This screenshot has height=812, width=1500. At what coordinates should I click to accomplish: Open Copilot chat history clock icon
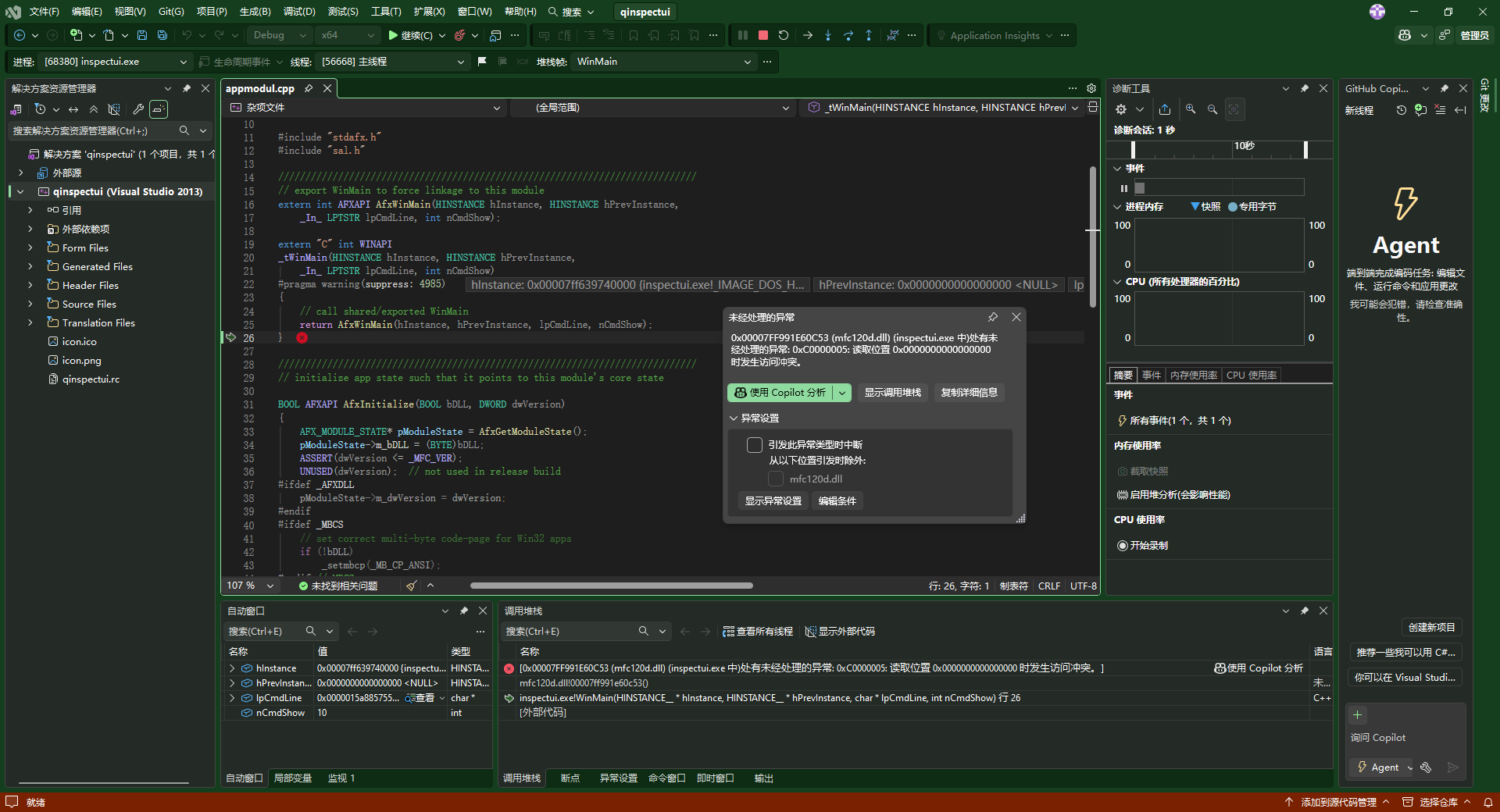1402,110
